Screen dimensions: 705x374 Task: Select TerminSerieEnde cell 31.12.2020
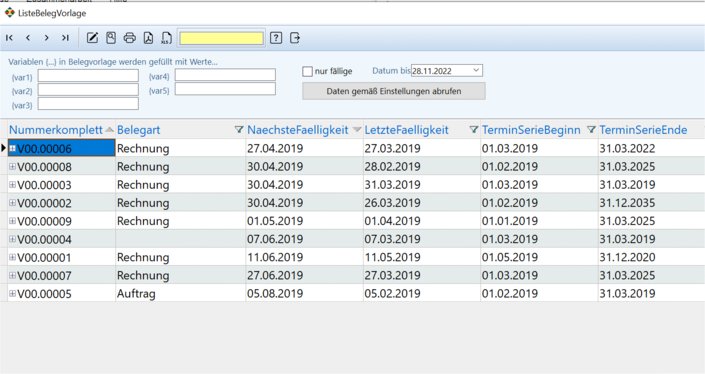click(x=651, y=257)
